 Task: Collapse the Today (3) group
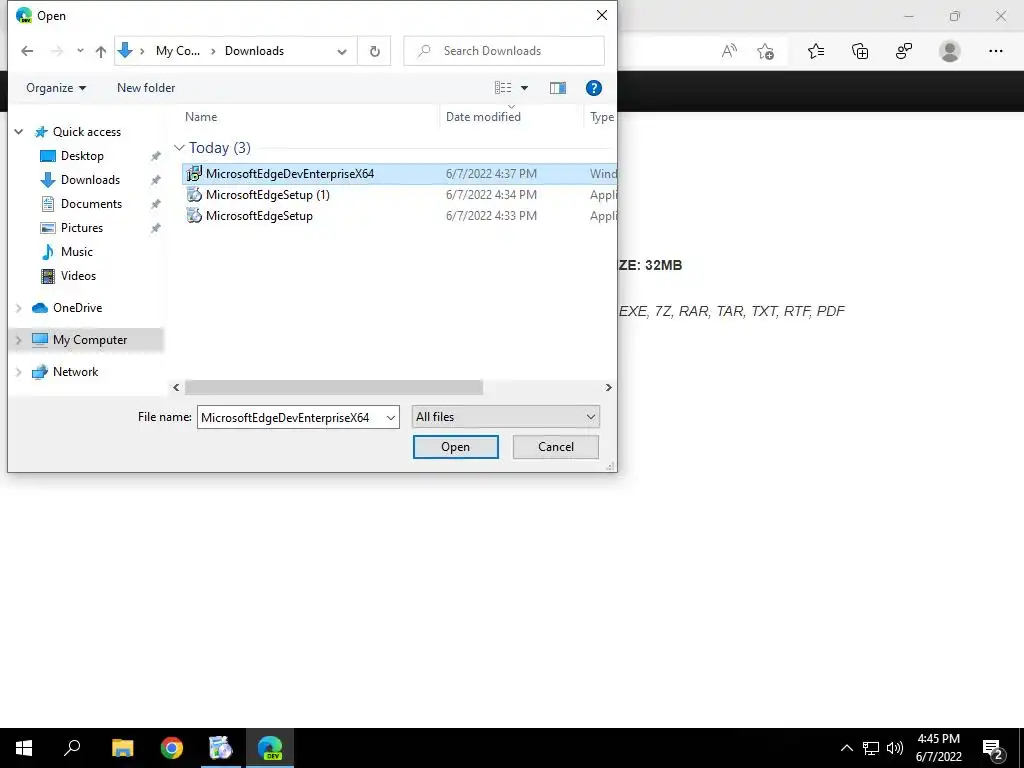179,148
